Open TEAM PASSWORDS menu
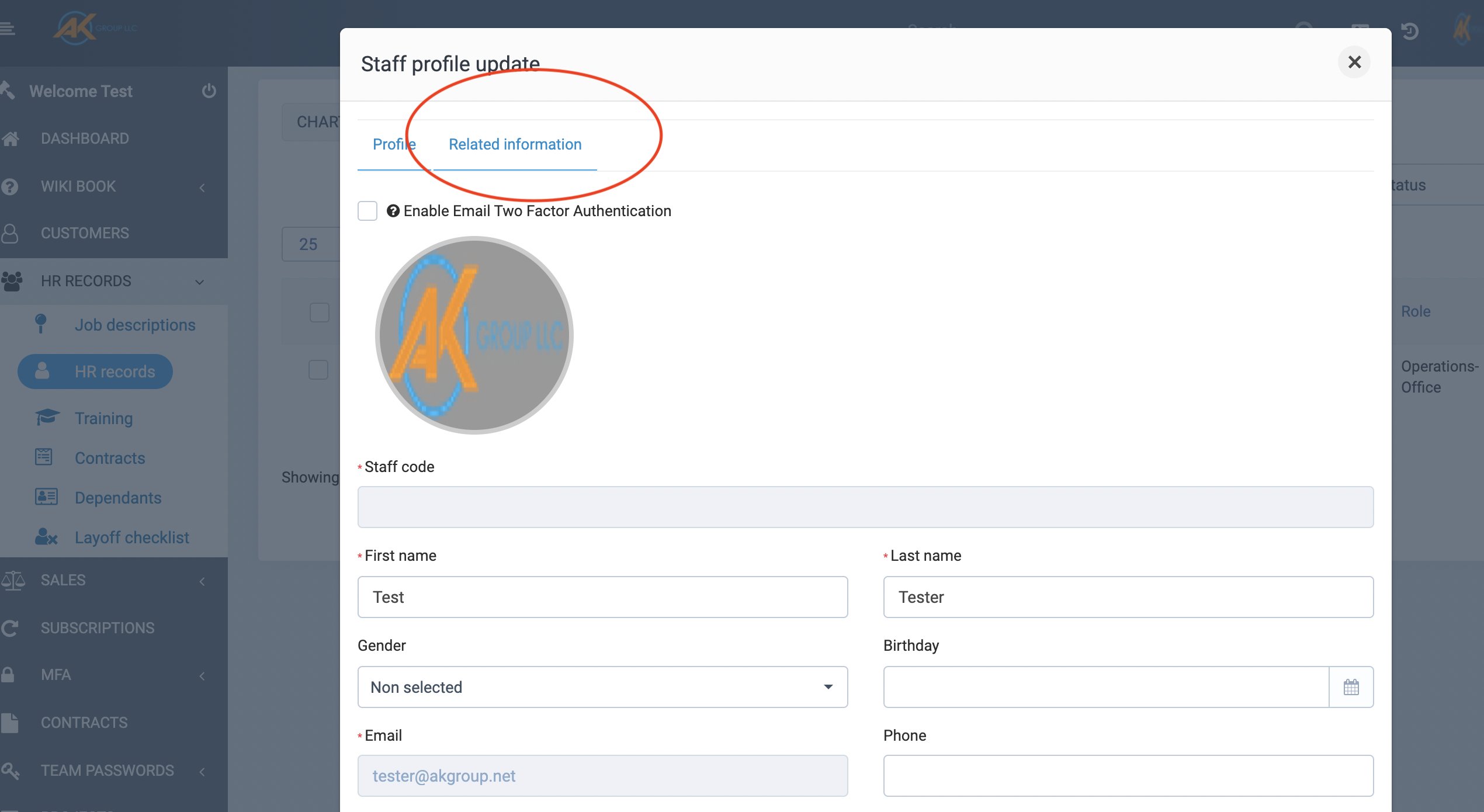 point(108,771)
